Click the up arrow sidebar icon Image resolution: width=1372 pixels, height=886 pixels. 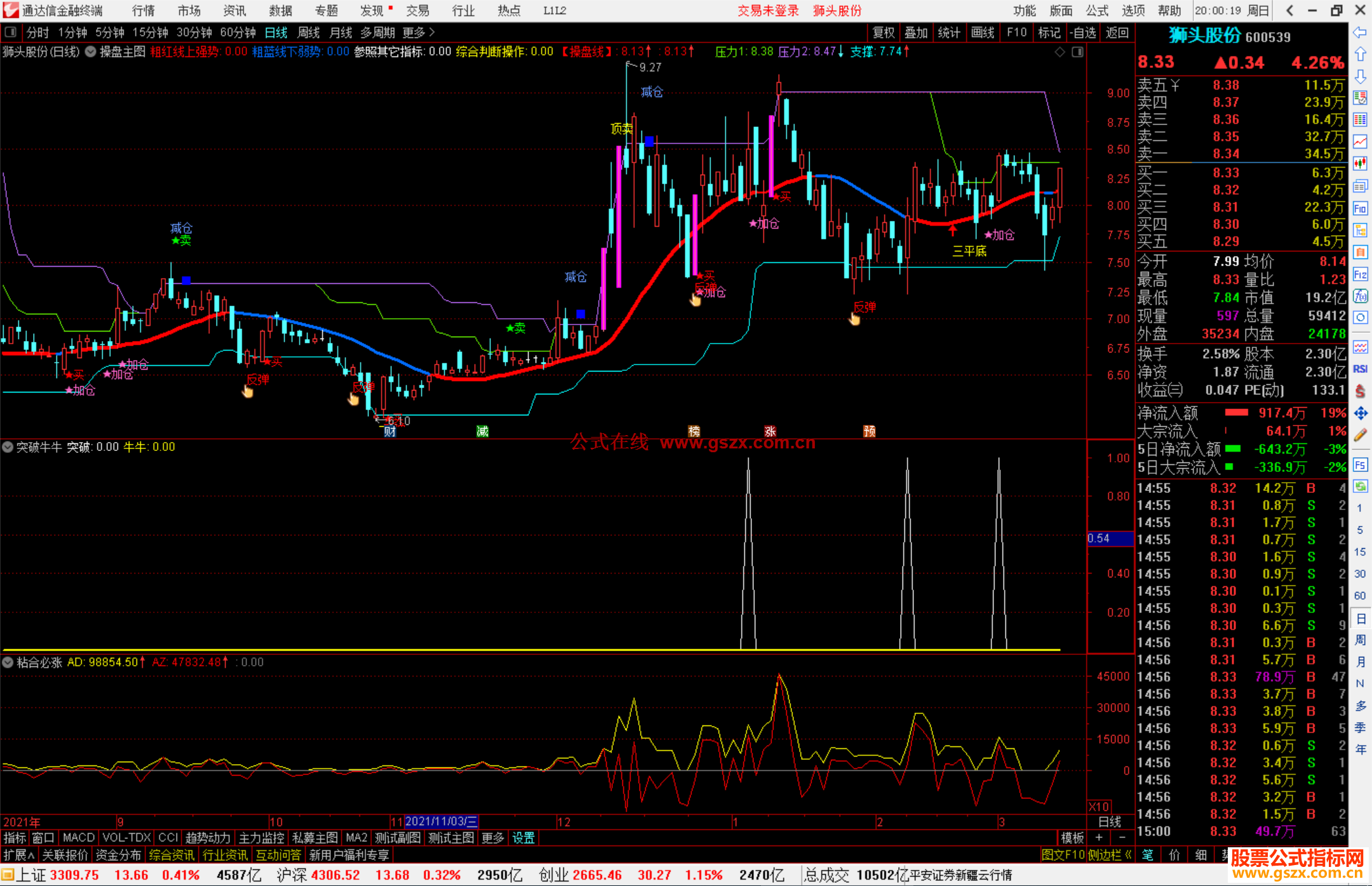[1360, 54]
